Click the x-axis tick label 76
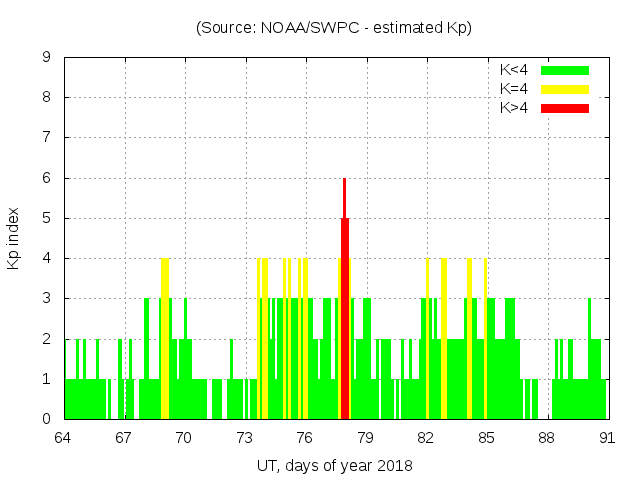Image resolution: width=640 pixels, height=480 pixels. coord(305,437)
